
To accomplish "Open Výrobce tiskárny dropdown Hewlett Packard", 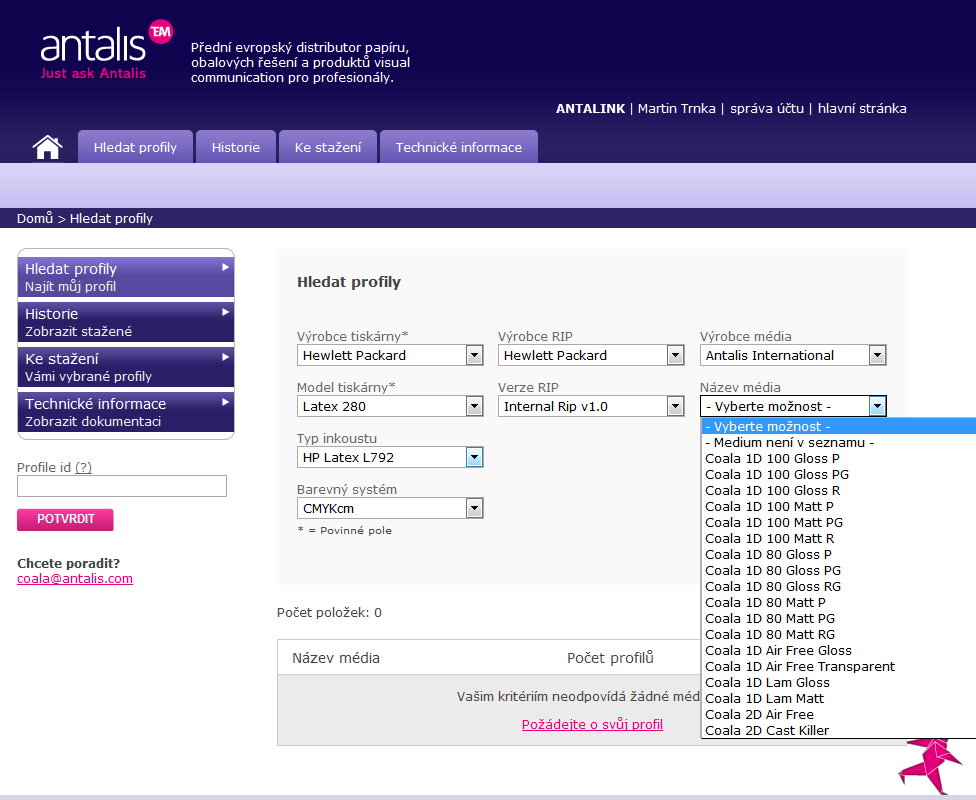I will (x=390, y=355).
